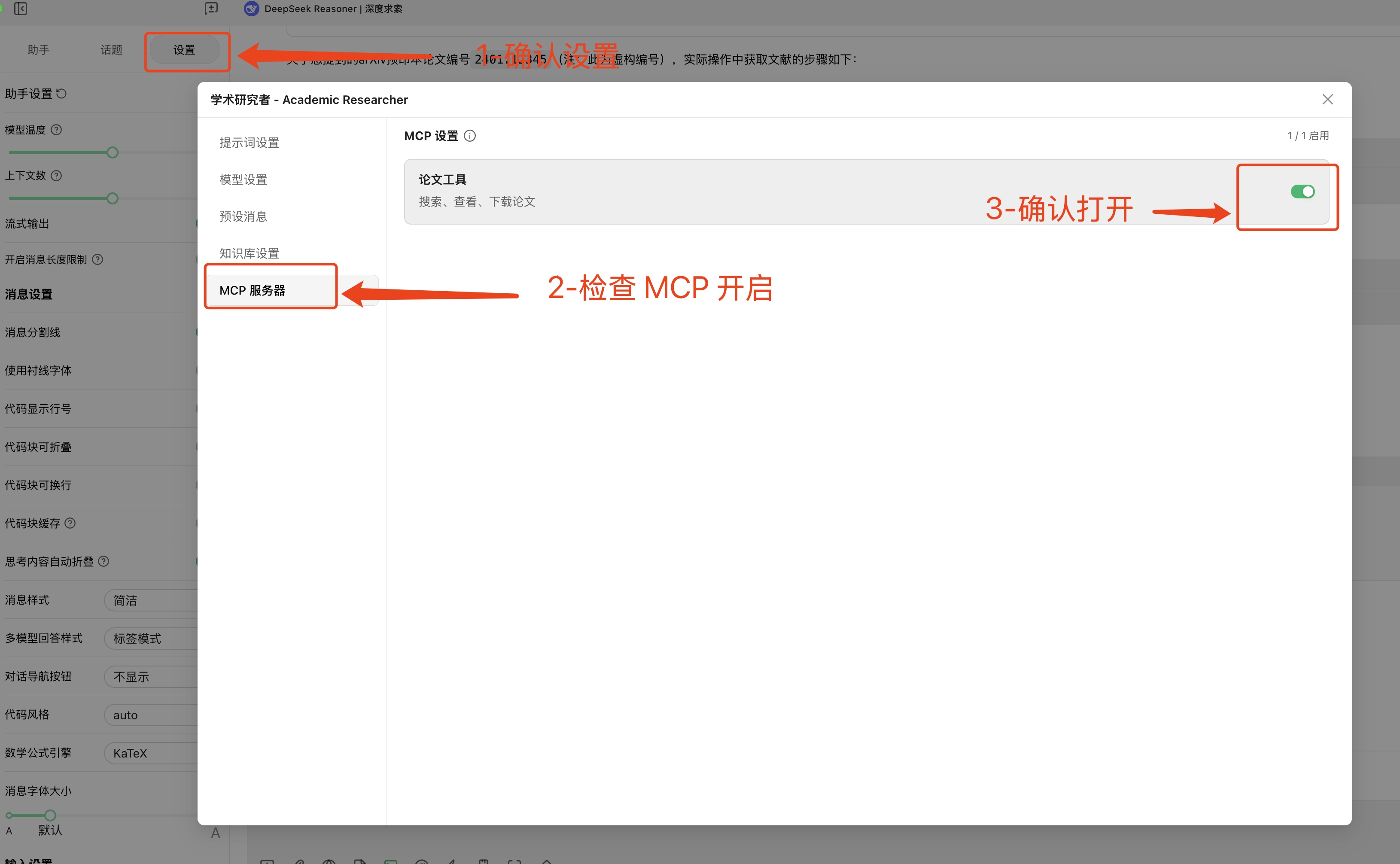This screenshot has height=864, width=1400.
Task: Click the '1 / 1 启用' status text
Action: 1308,135
